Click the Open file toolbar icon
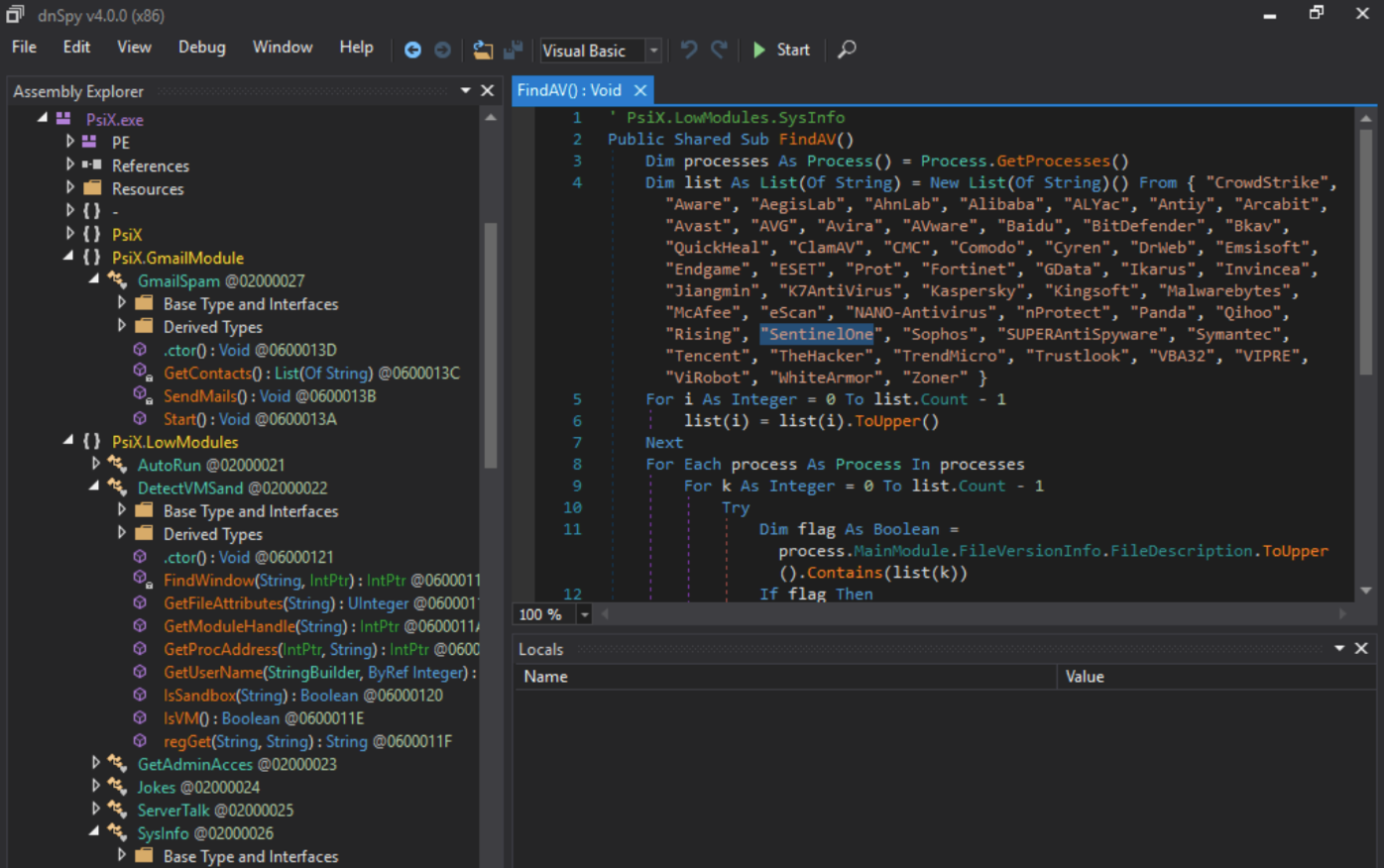Screen dimensions: 1384x868 (483, 50)
